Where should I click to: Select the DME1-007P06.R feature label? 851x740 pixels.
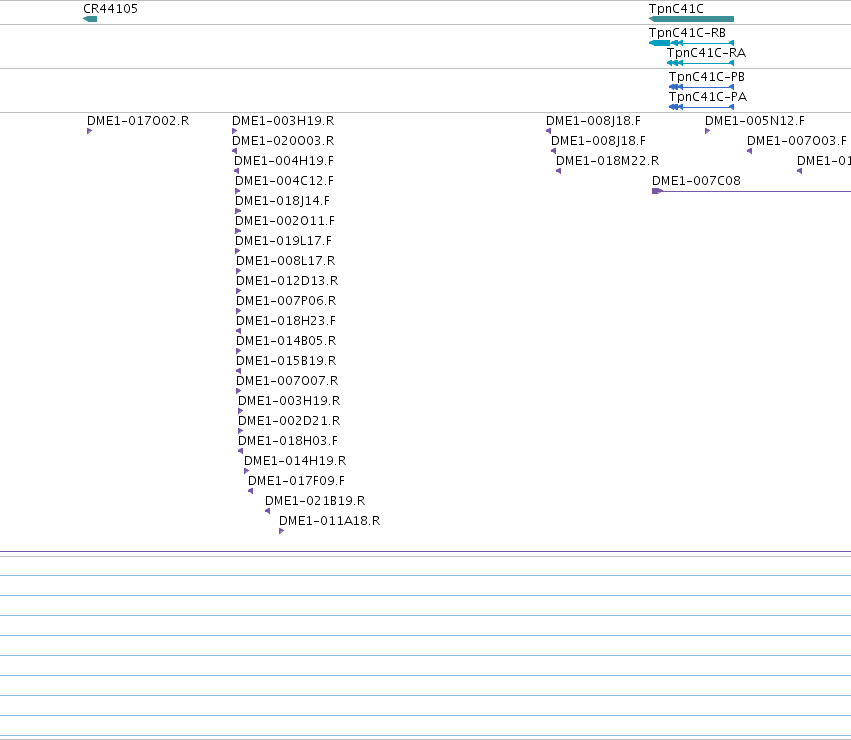286,301
